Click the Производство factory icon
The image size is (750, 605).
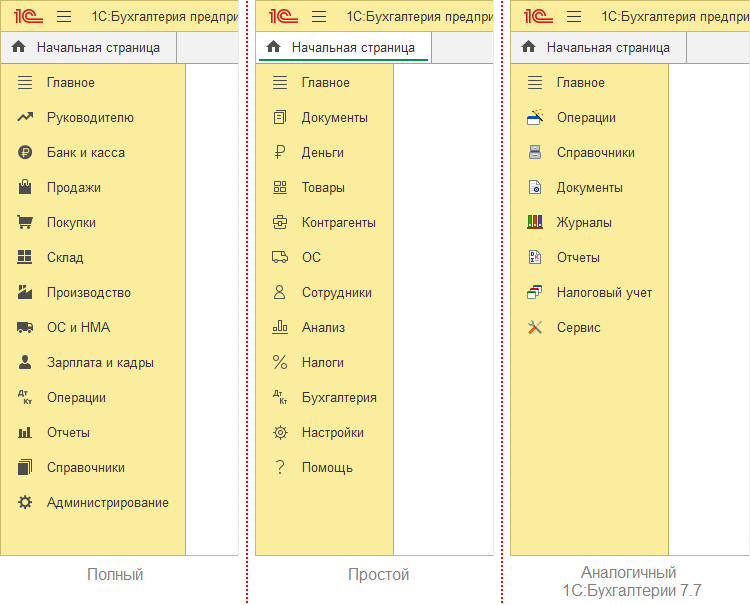pyautogui.click(x=25, y=292)
